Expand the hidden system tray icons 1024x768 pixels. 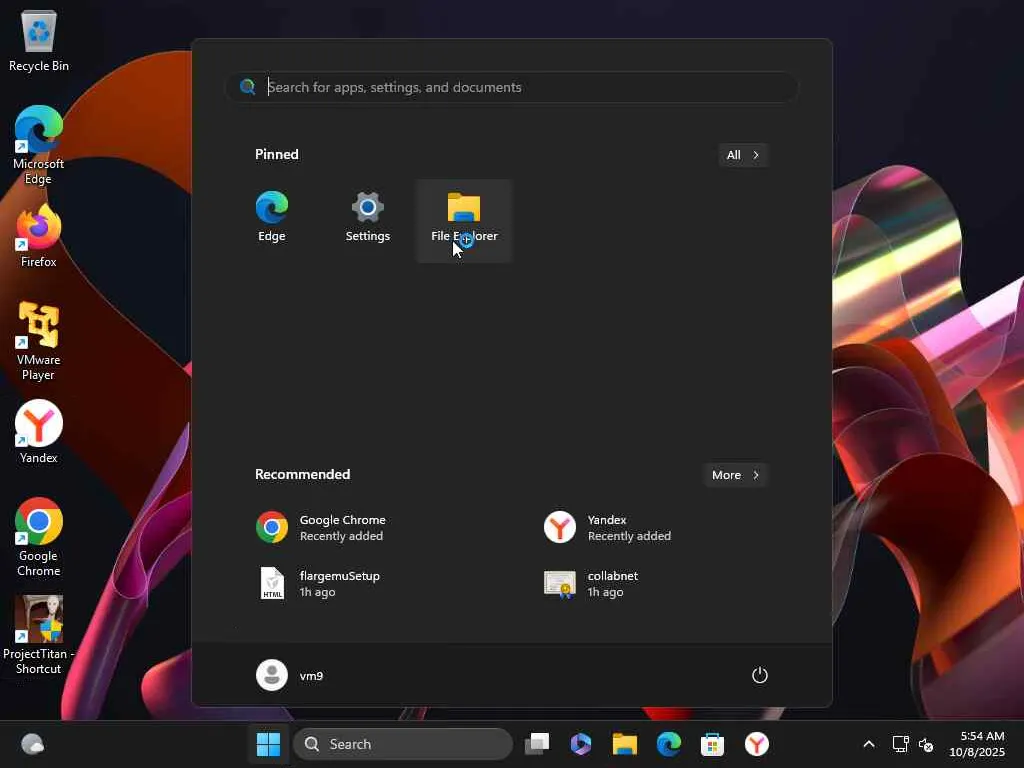click(x=869, y=744)
